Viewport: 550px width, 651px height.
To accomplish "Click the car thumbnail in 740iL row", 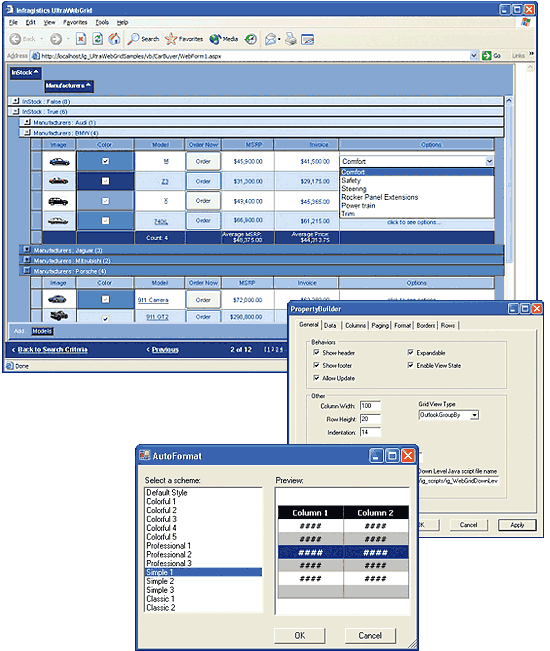I will pos(58,221).
